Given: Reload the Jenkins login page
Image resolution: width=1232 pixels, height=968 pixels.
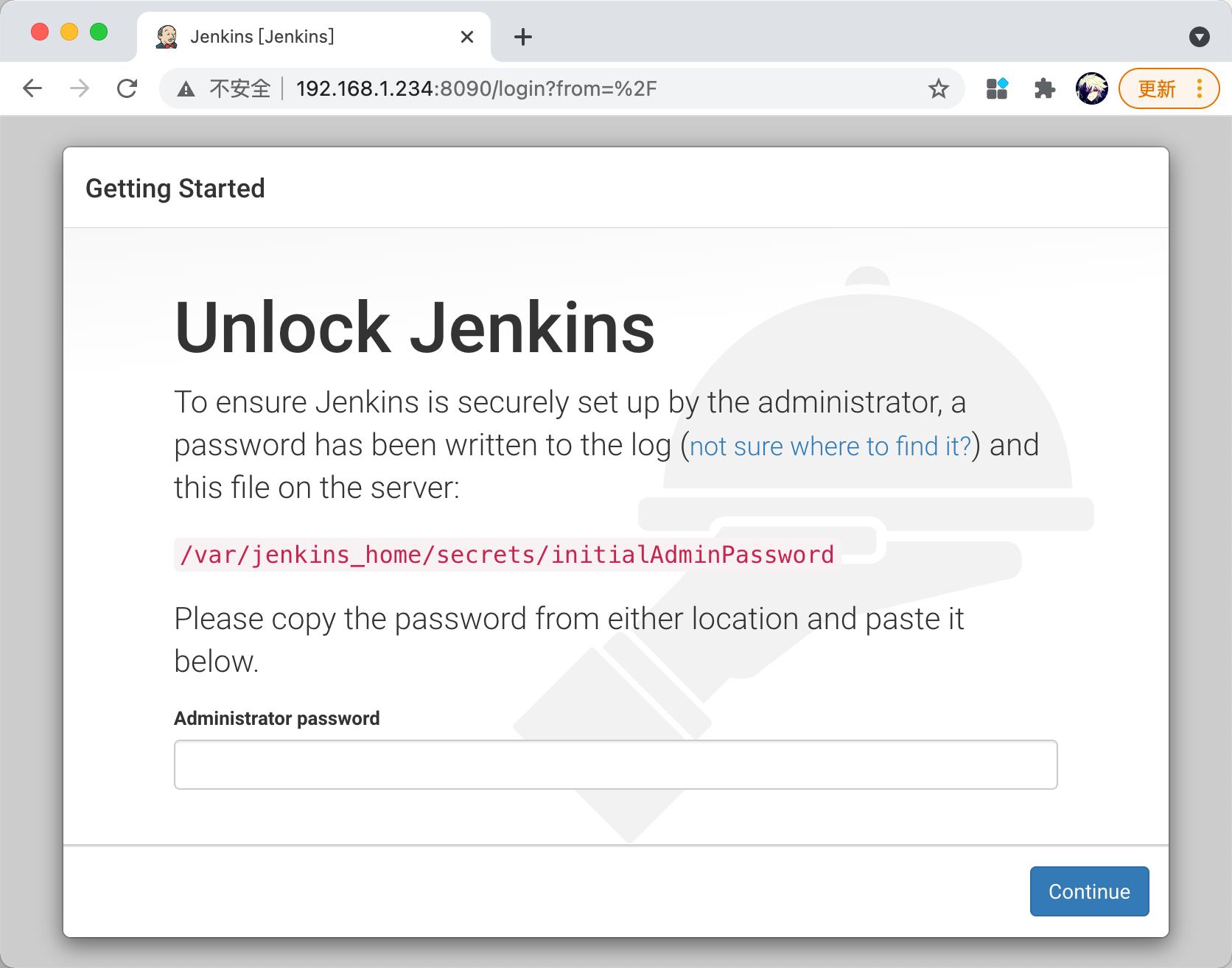Looking at the screenshot, I should [x=127, y=88].
